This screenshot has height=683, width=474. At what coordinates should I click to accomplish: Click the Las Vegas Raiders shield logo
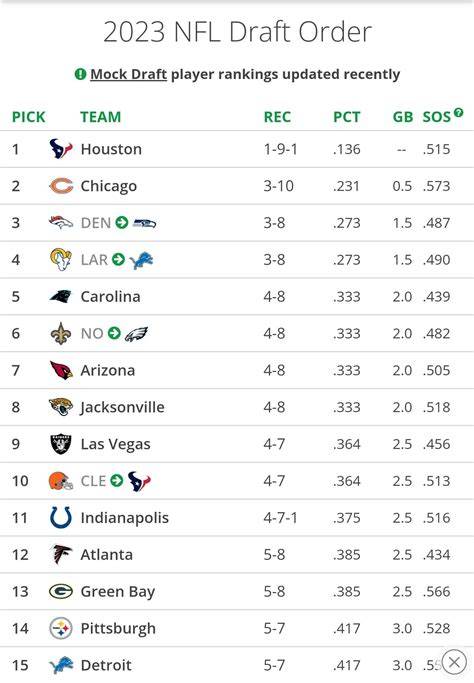point(61,444)
